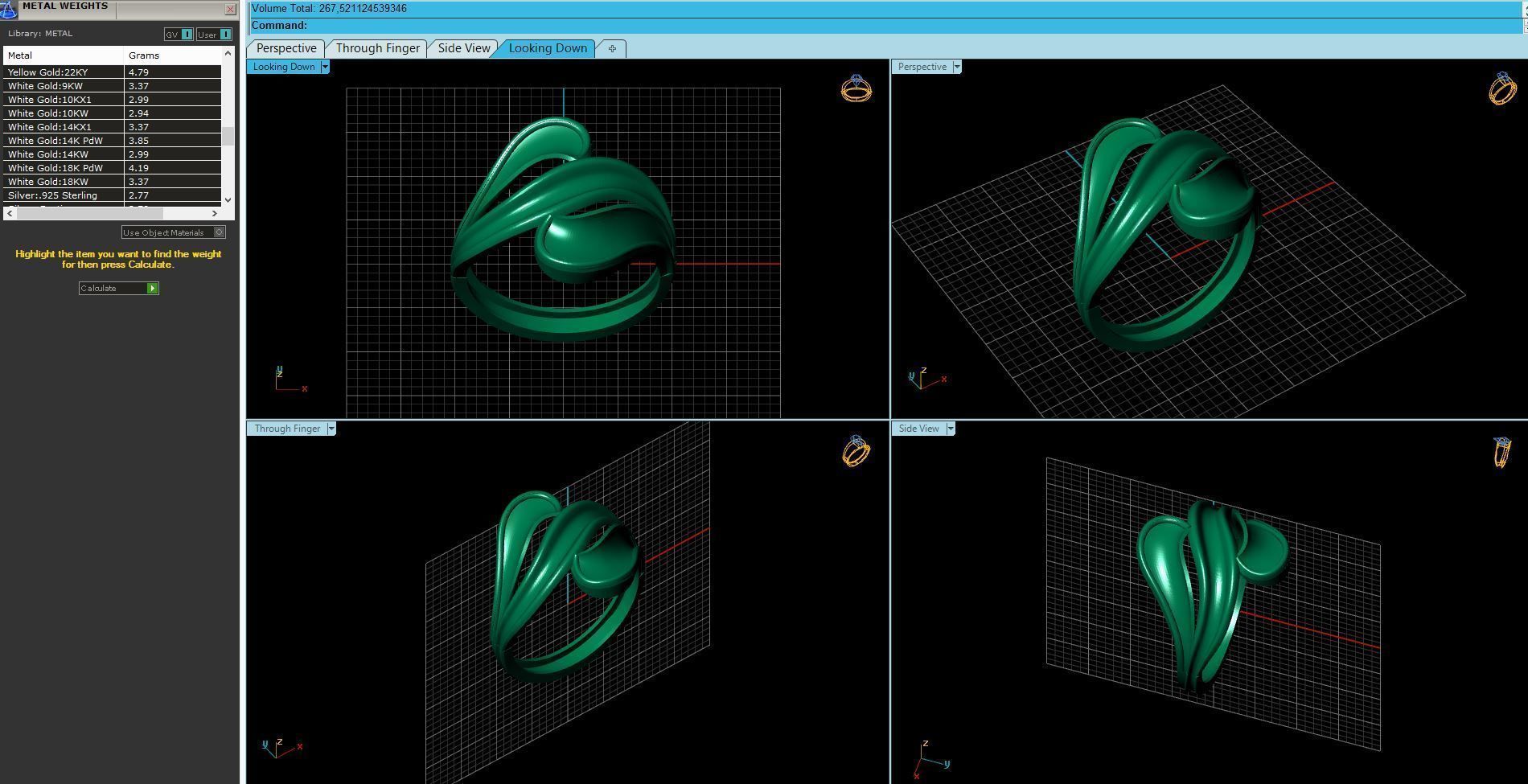Click the Through Finger viewport title label
This screenshot has height=784, width=1528.
(x=287, y=429)
